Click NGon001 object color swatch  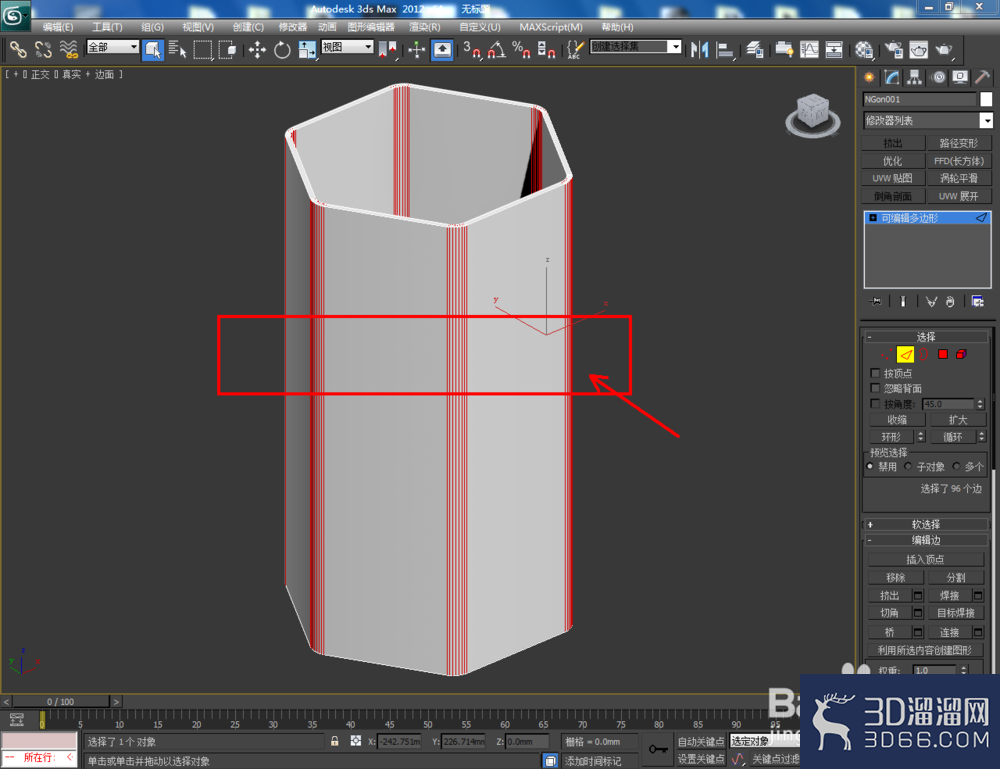coord(986,99)
